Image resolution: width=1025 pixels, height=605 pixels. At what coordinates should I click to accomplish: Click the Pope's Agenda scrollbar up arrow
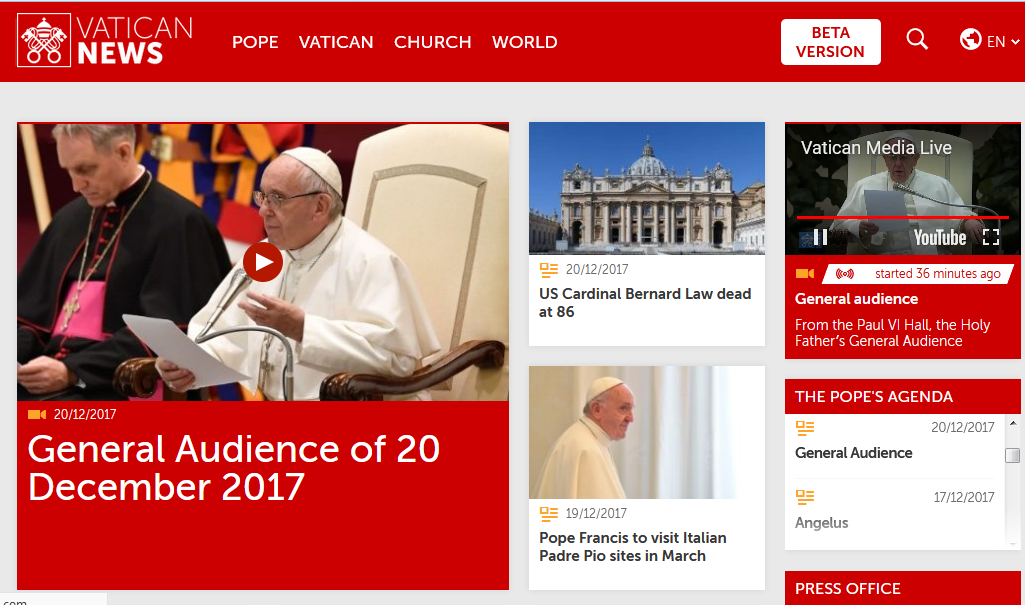tap(1012, 424)
